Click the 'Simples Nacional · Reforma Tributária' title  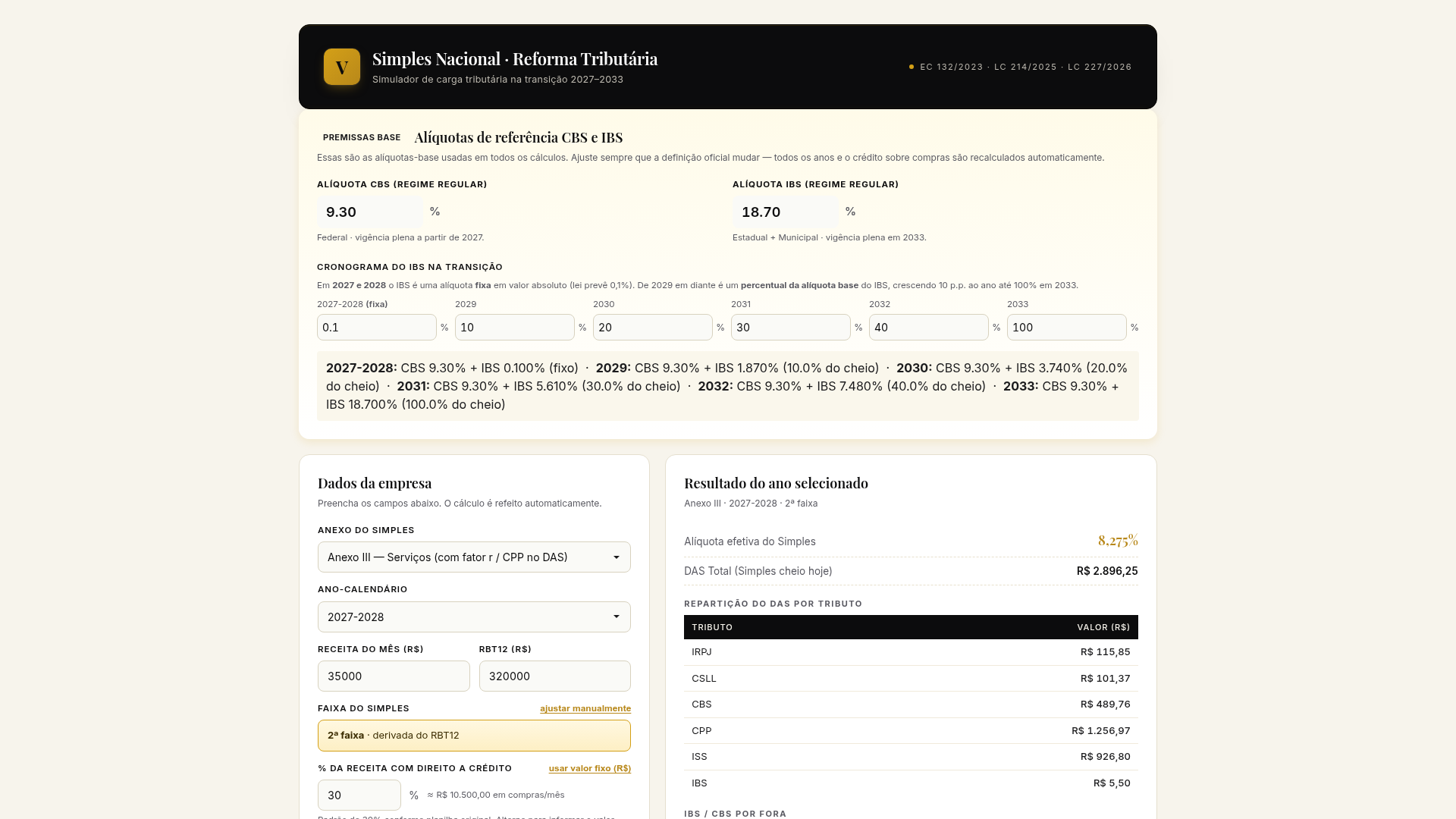pyautogui.click(x=515, y=59)
